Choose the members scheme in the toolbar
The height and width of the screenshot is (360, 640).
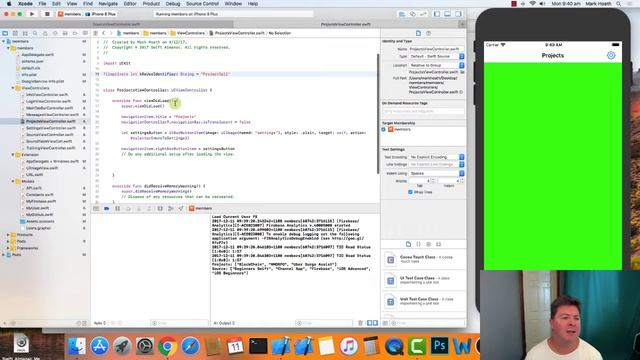pyautogui.click(x=69, y=14)
